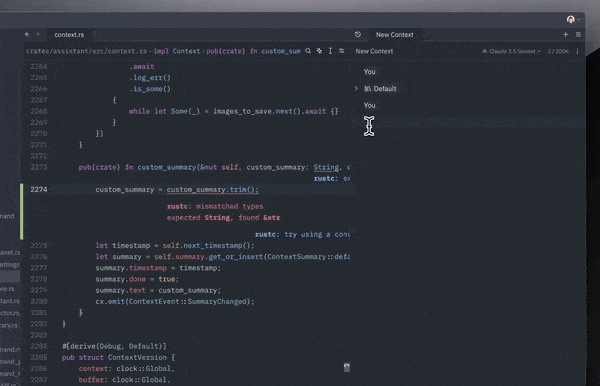Click the rustc: mismatched types diagnostic
Screen dimensions: 600x386
point(215,206)
